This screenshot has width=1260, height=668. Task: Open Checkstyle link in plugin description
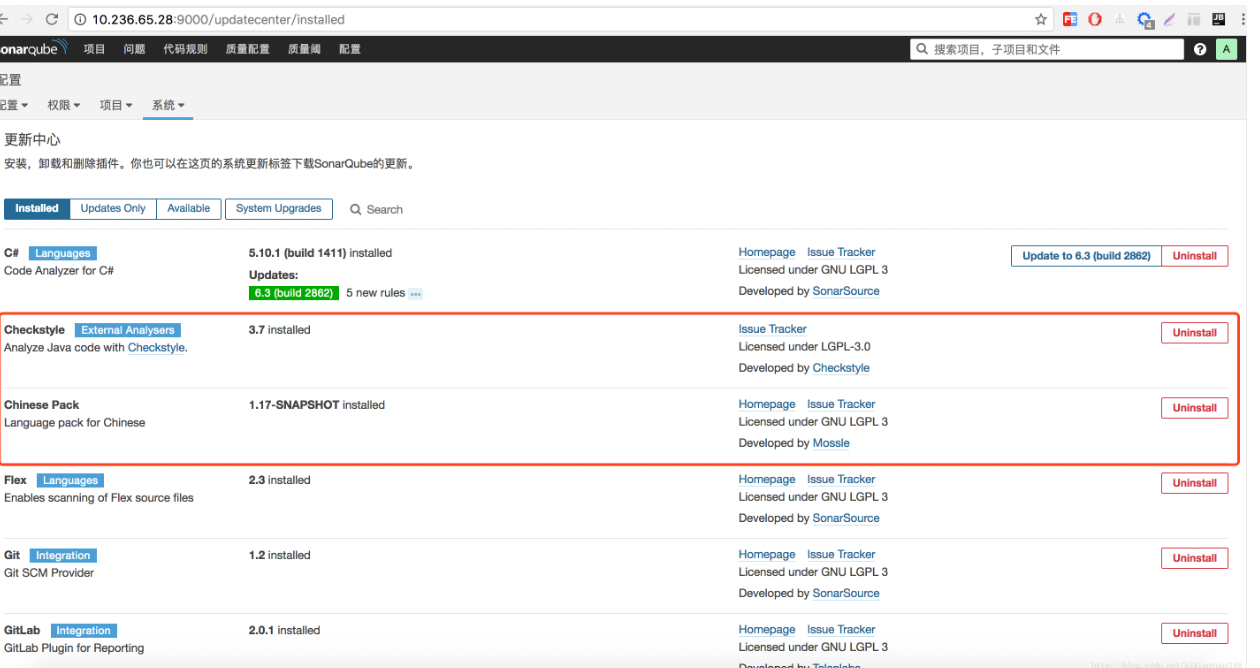click(x=156, y=348)
